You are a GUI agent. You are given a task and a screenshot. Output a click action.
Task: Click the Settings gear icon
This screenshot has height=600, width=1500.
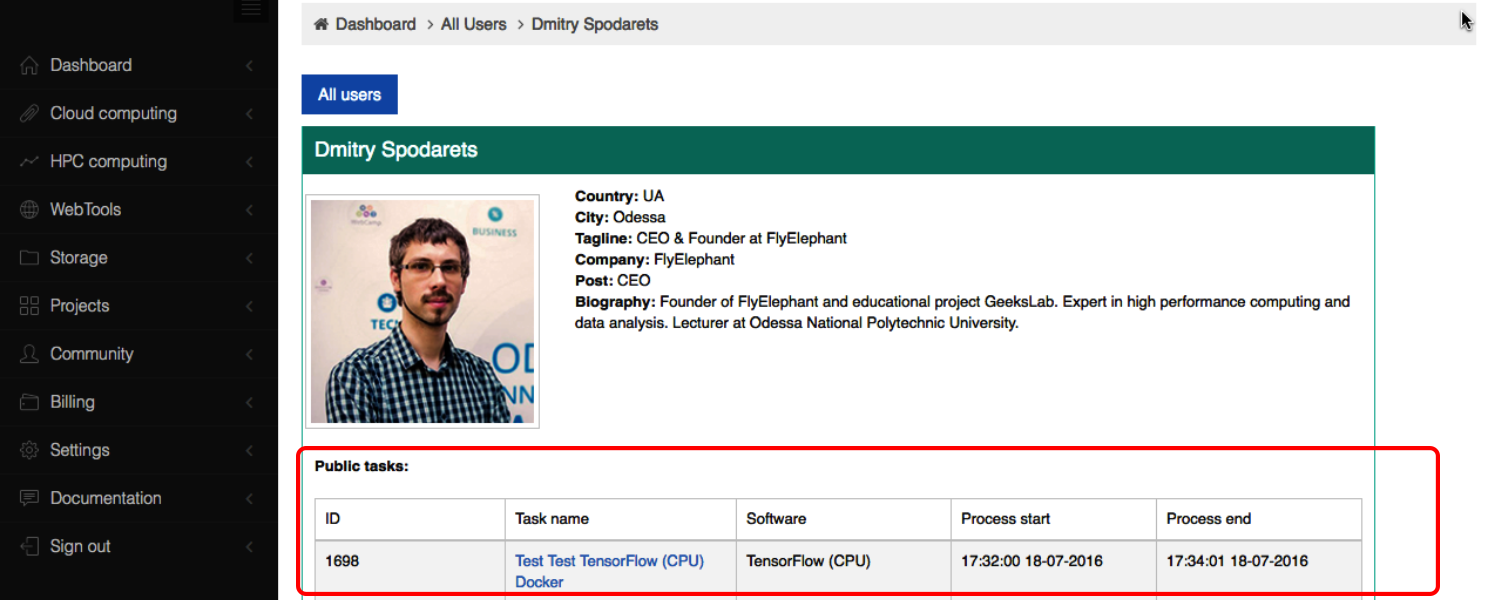click(x=29, y=450)
